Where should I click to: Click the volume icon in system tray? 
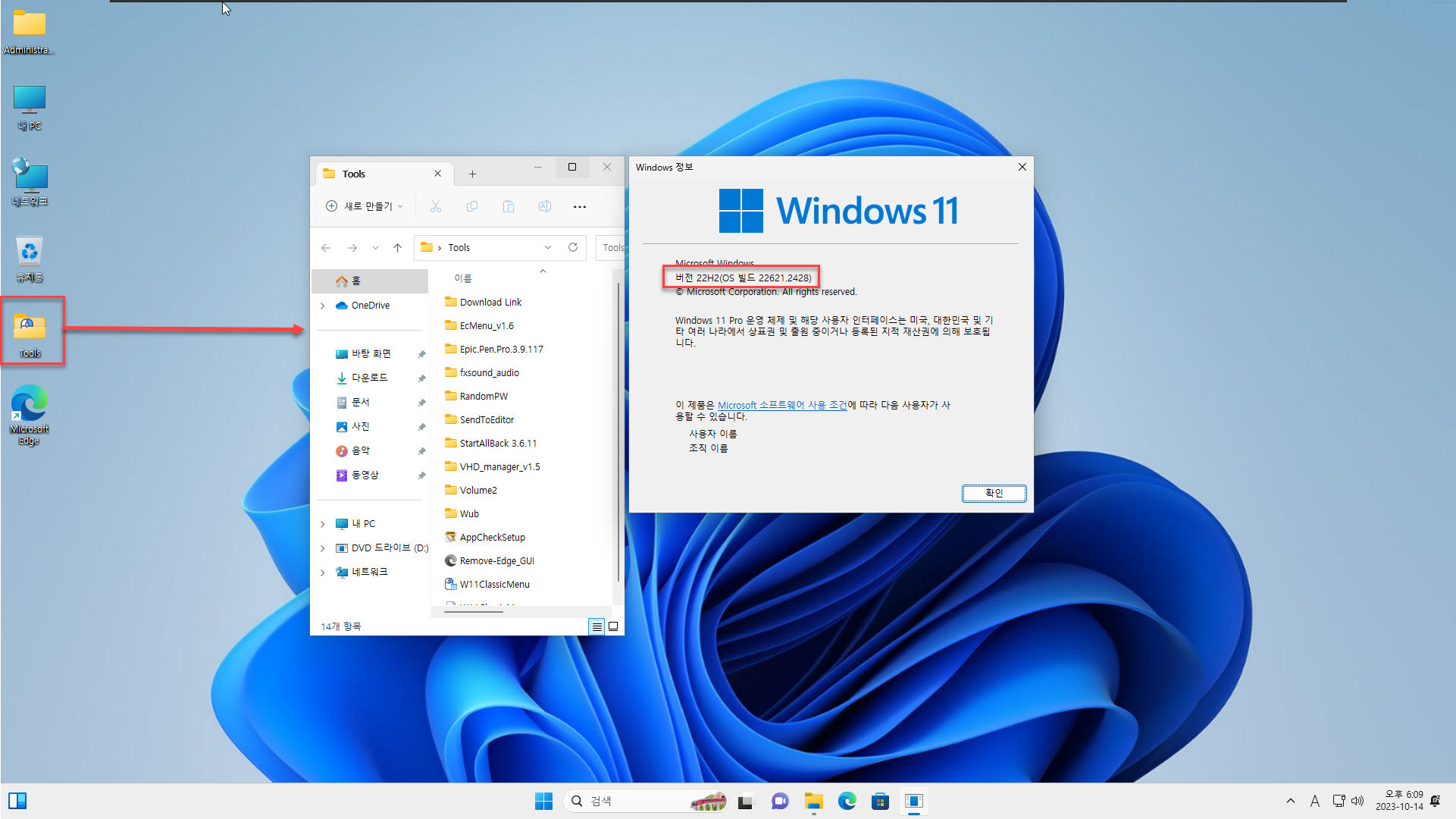click(1357, 801)
